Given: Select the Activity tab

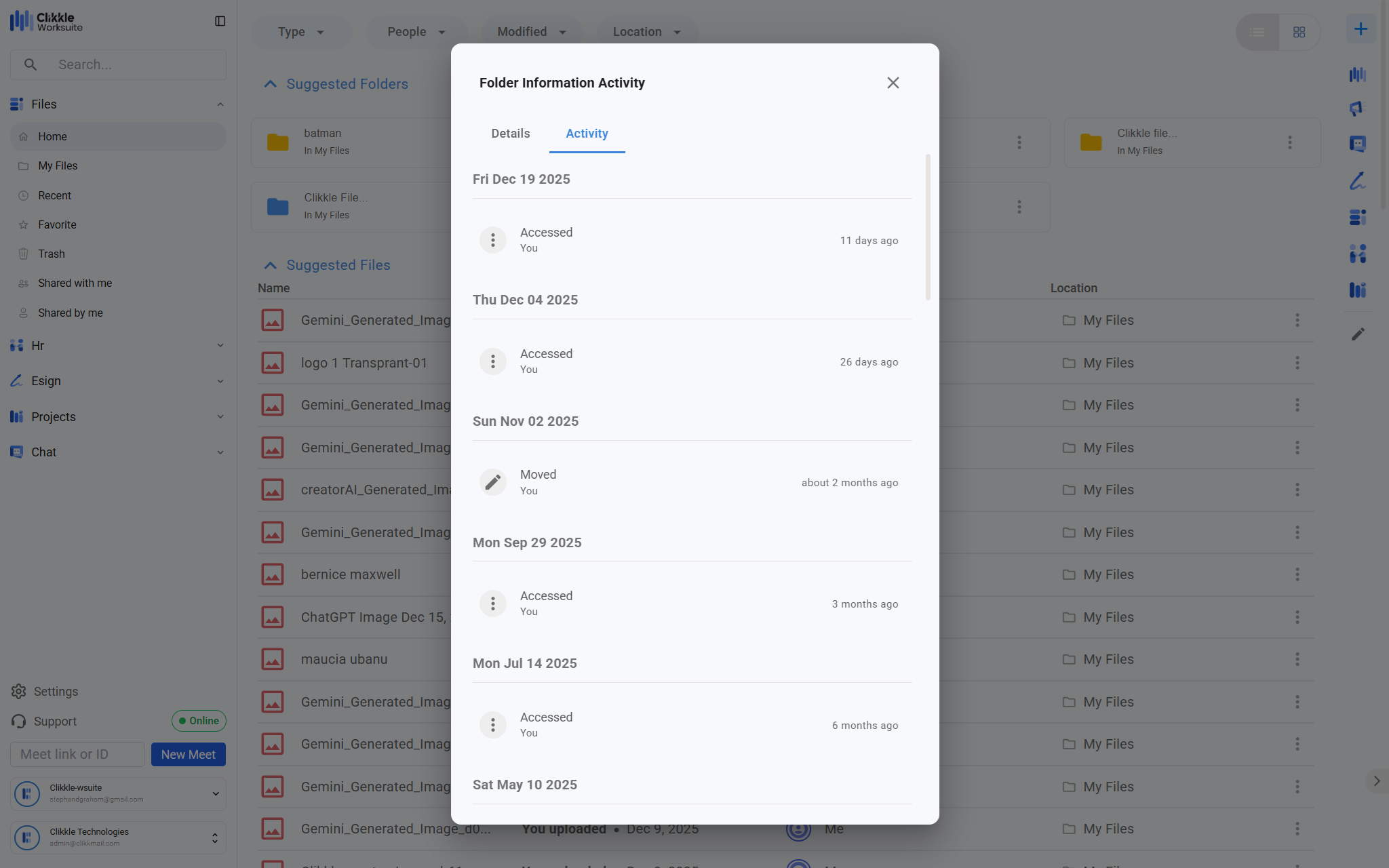Looking at the screenshot, I should click(x=587, y=134).
